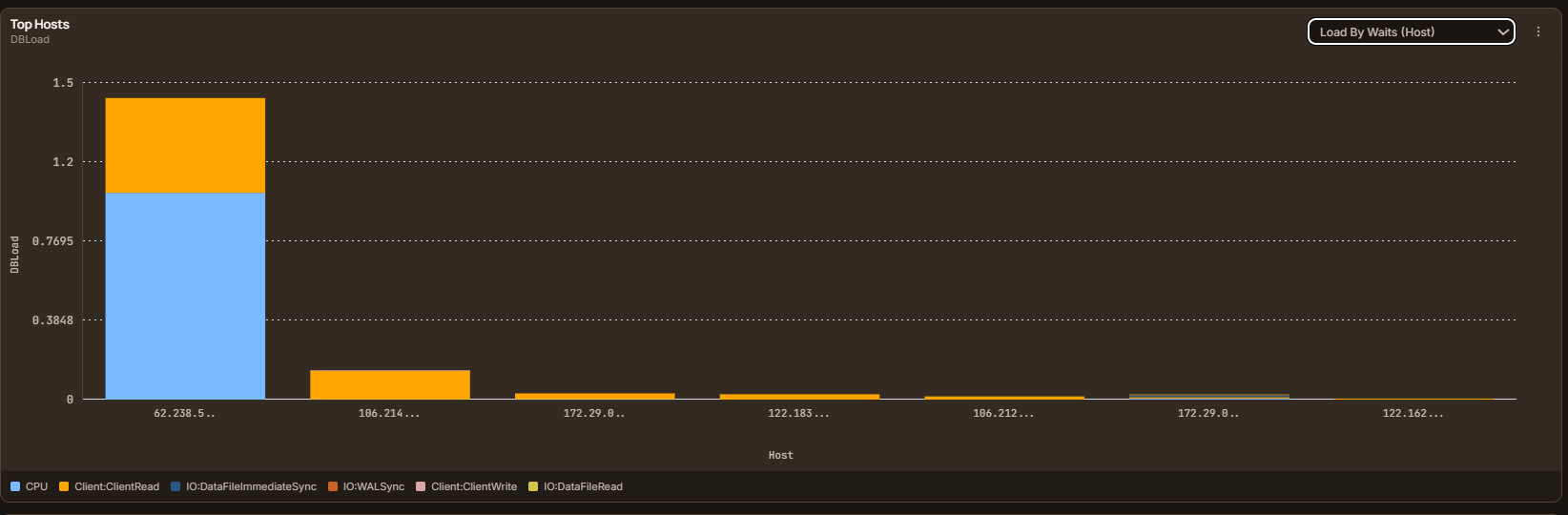Click the bar above the 122.183... label
The width and height of the screenshot is (1568, 515).
click(x=799, y=396)
